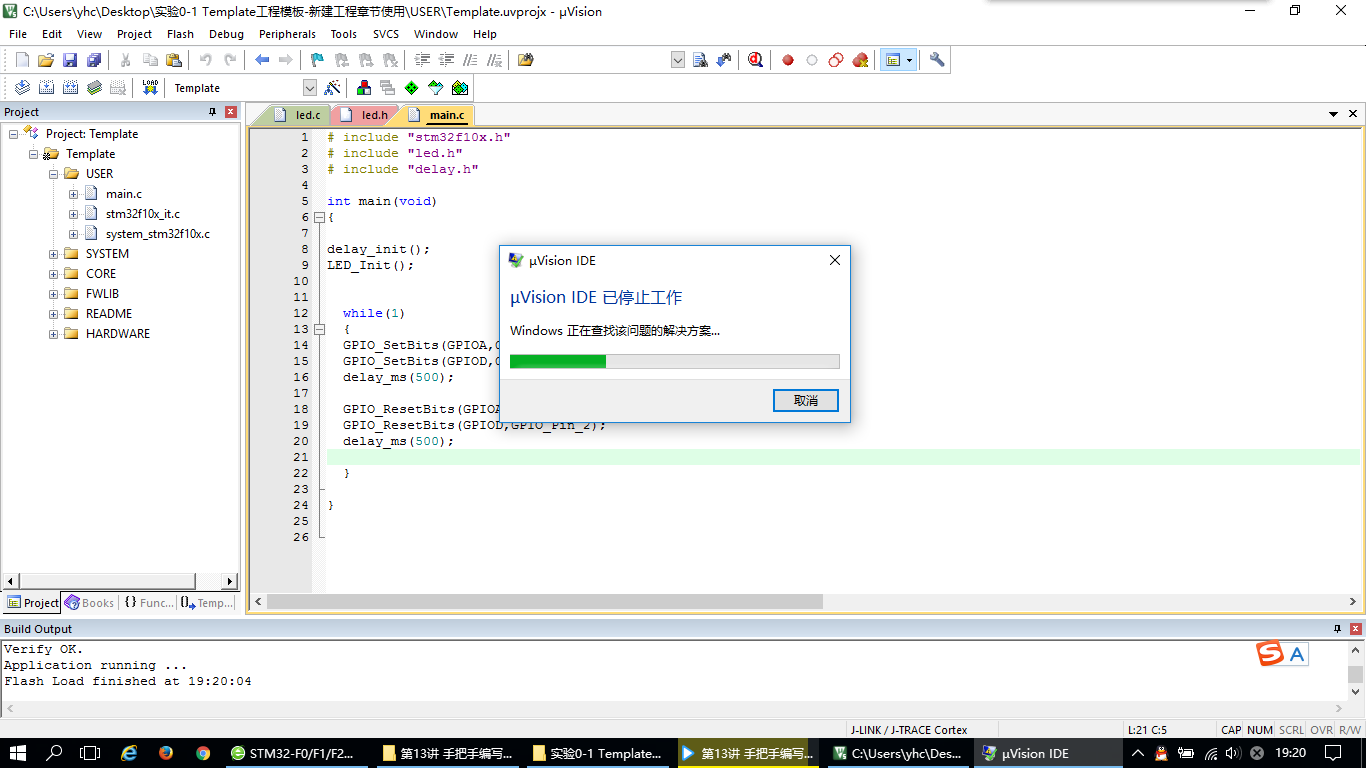Expand main.c node in project tree
The image size is (1366, 768).
coord(73,194)
